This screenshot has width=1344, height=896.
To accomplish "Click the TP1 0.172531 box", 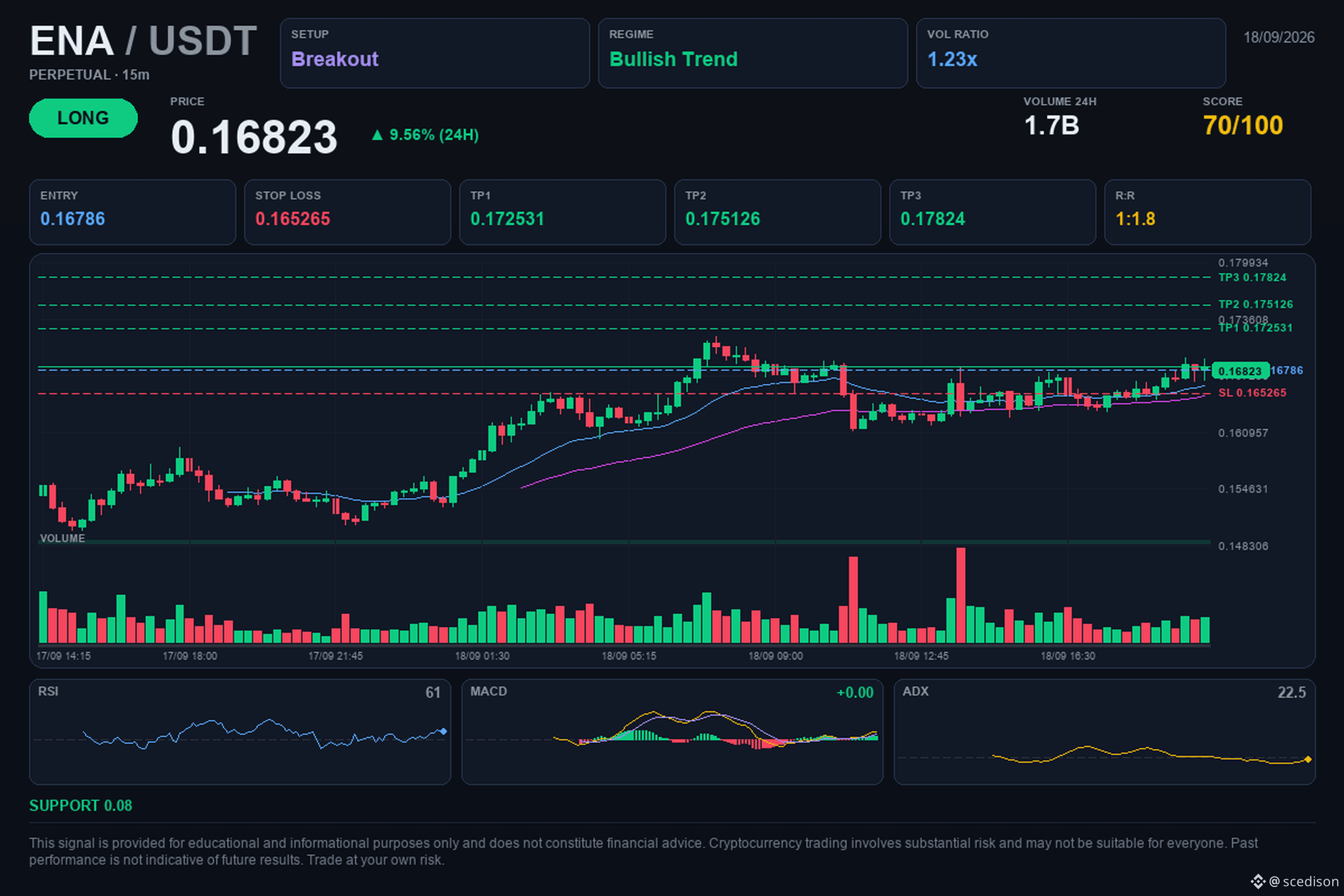I will tap(563, 212).
